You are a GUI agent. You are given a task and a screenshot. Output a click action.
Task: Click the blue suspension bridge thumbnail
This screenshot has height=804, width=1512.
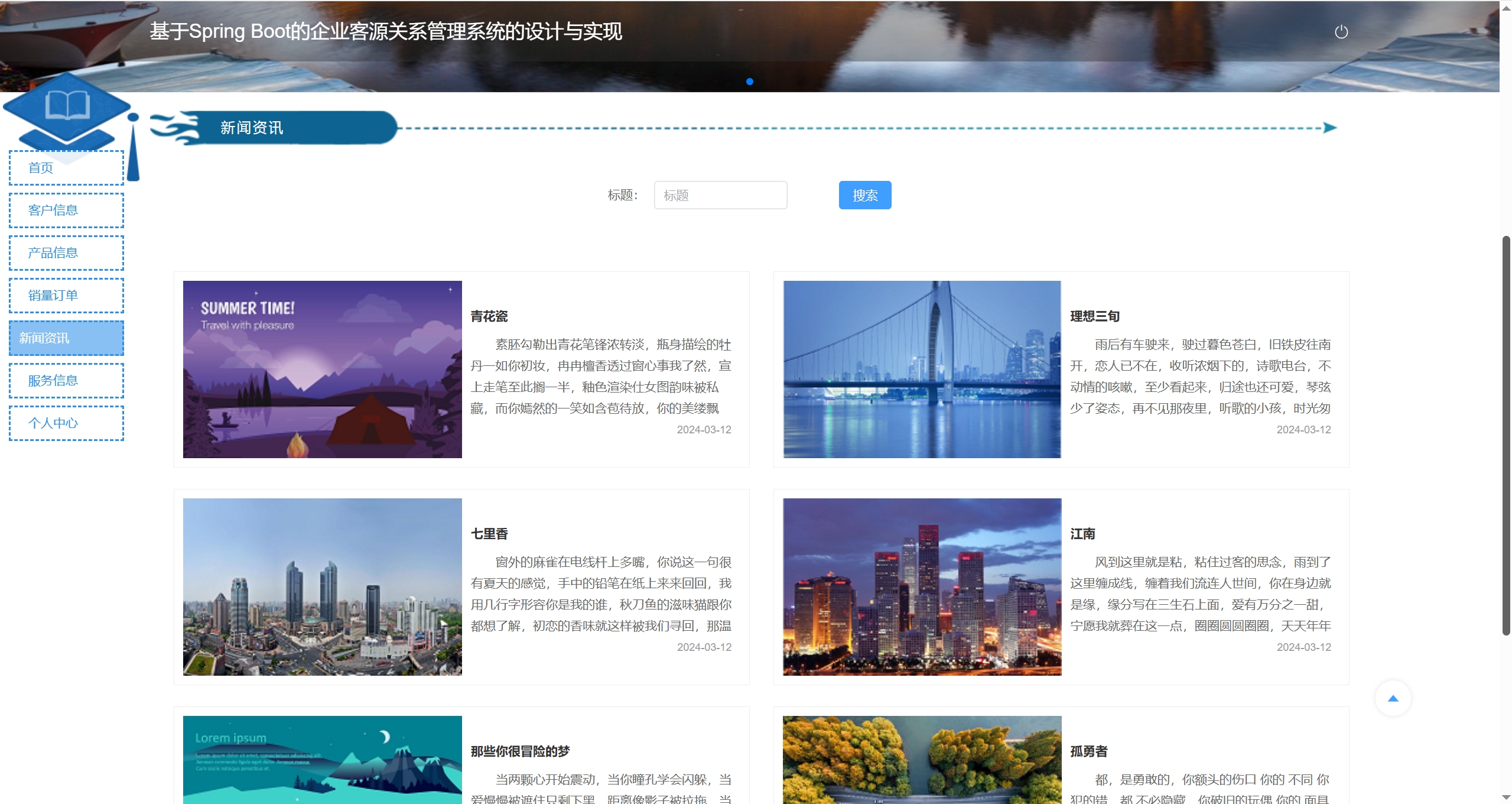pos(922,369)
